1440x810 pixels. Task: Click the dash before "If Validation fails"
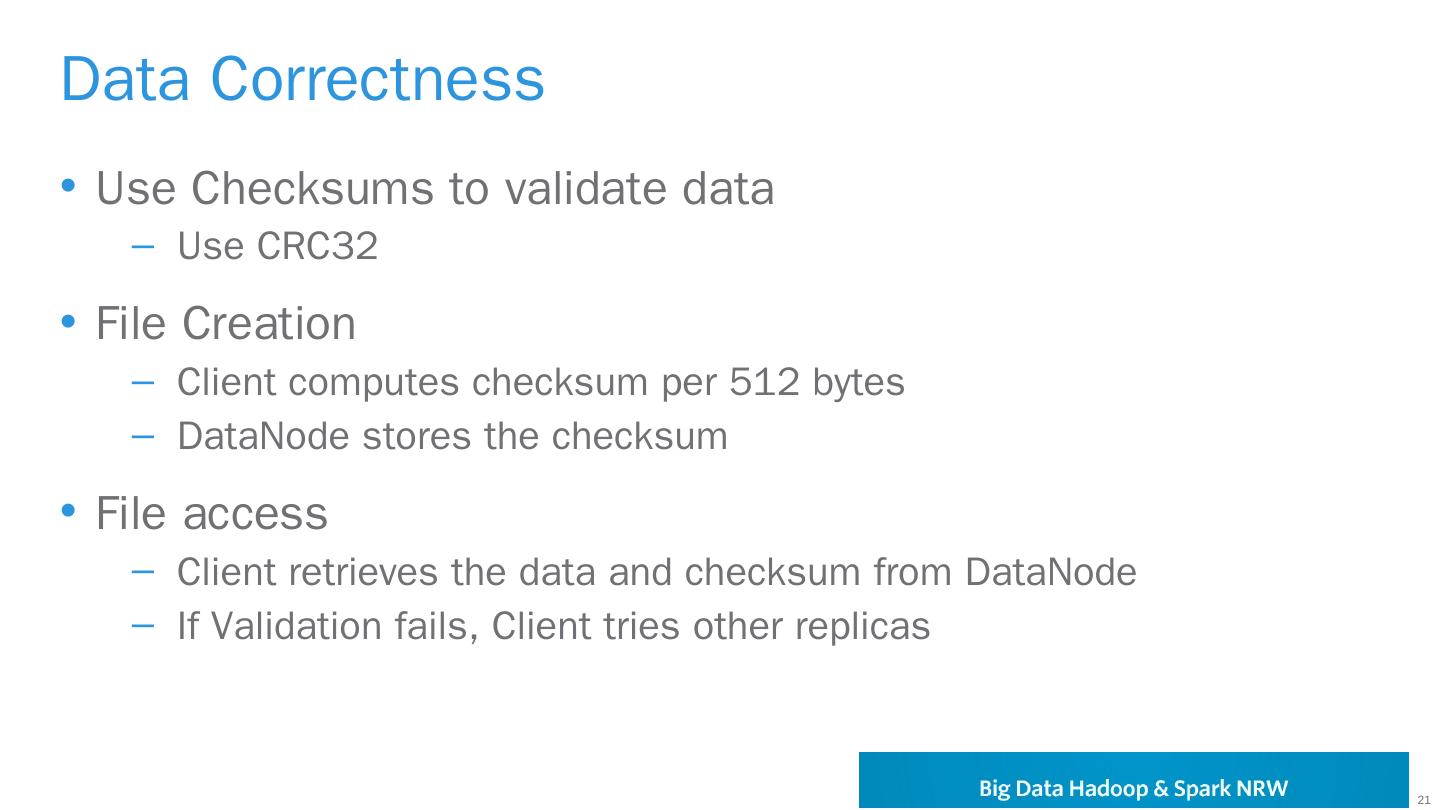point(143,626)
